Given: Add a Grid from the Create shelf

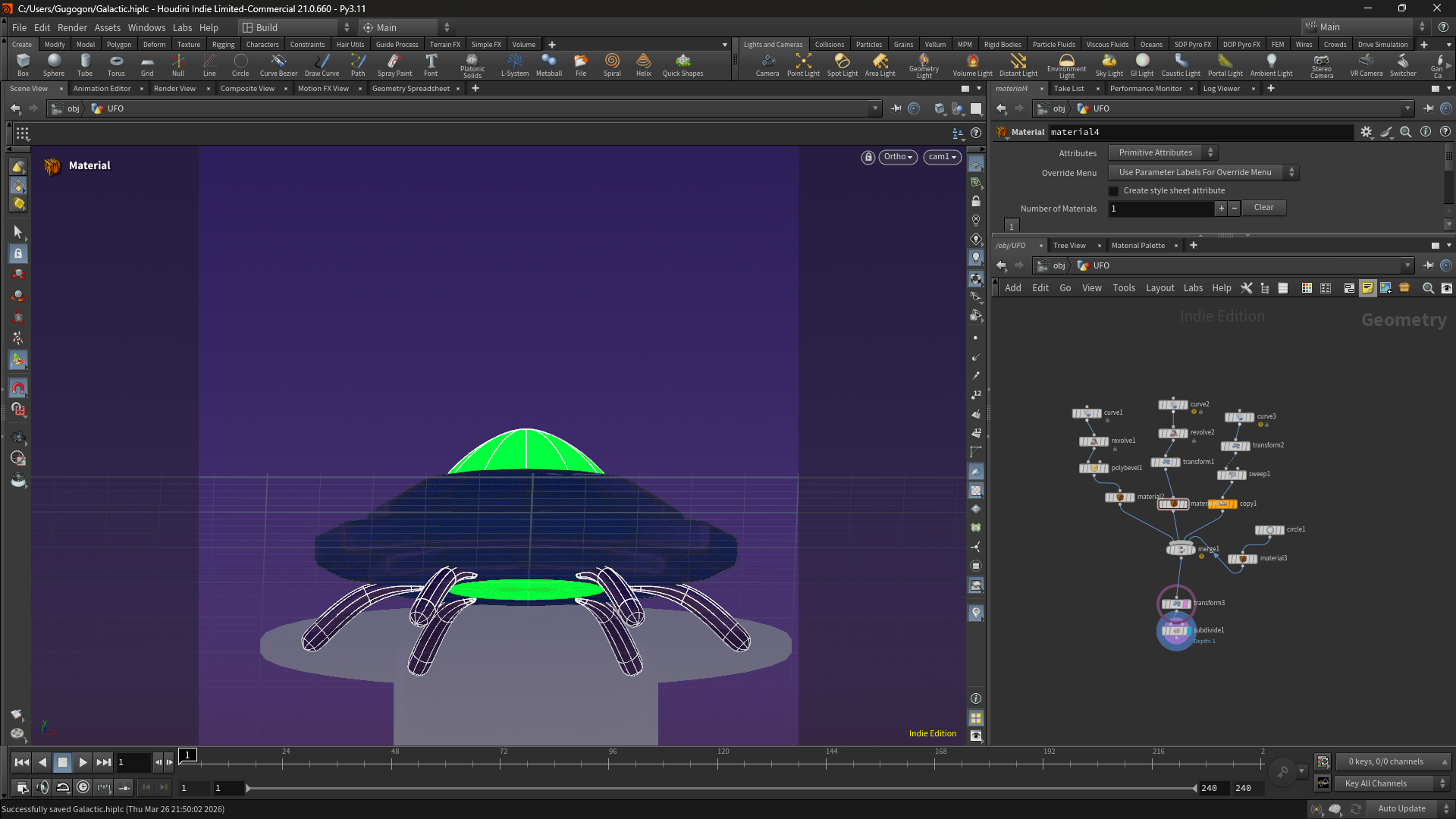Looking at the screenshot, I should (147, 64).
